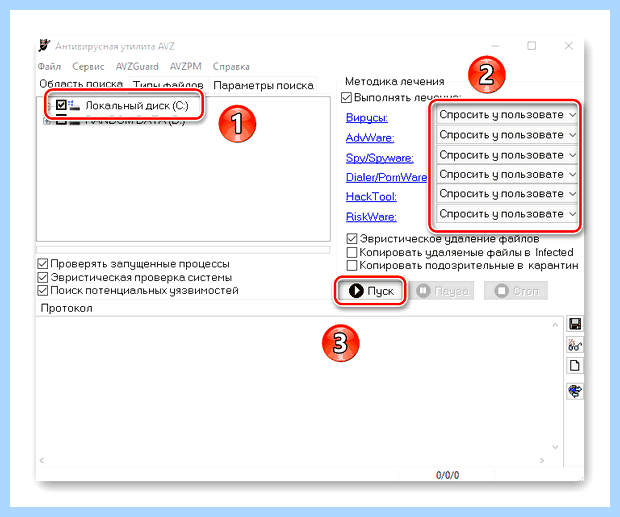This screenshot has width=620, height=517.
Task: Toggle the Выполнять лечение checkbox
Action: pos(346,97)
